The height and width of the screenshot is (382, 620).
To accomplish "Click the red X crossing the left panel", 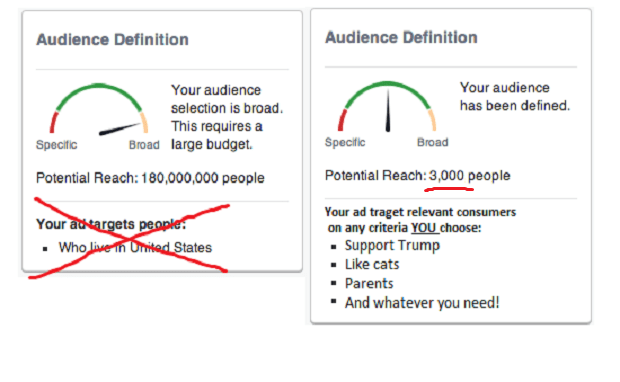I will [129, 237].
